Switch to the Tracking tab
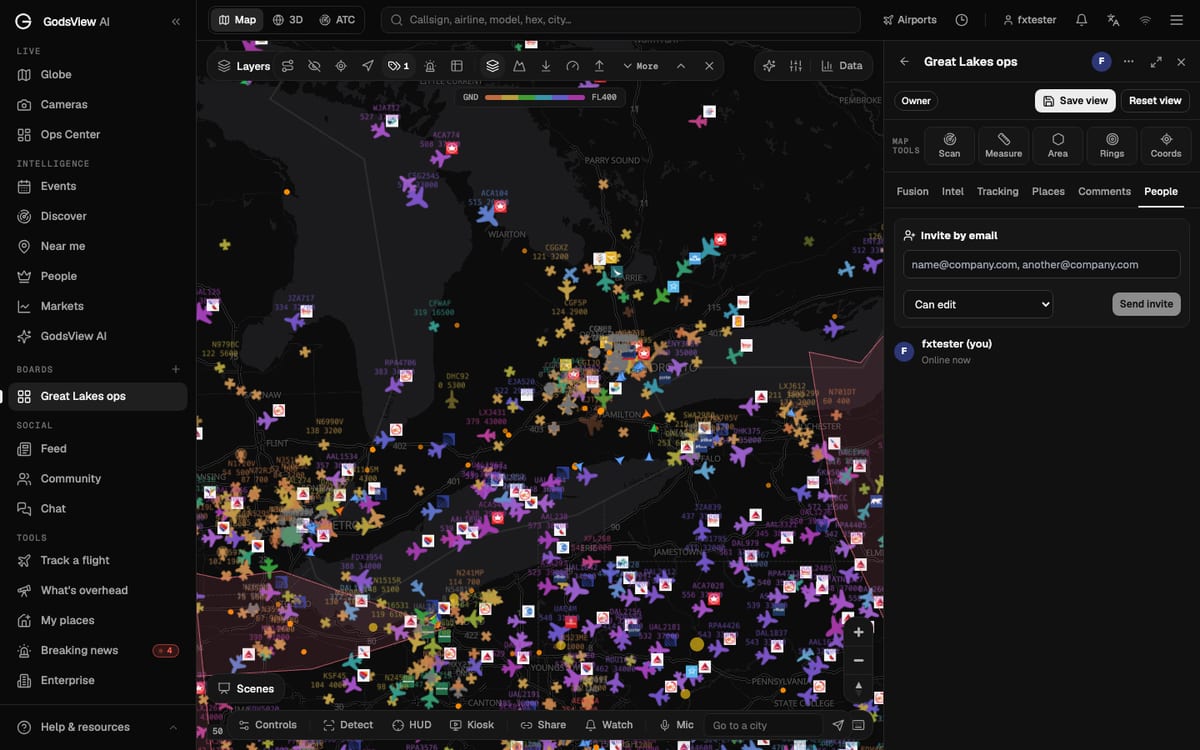Screen dimensions: 1200x750 click(x=998, y=191)
